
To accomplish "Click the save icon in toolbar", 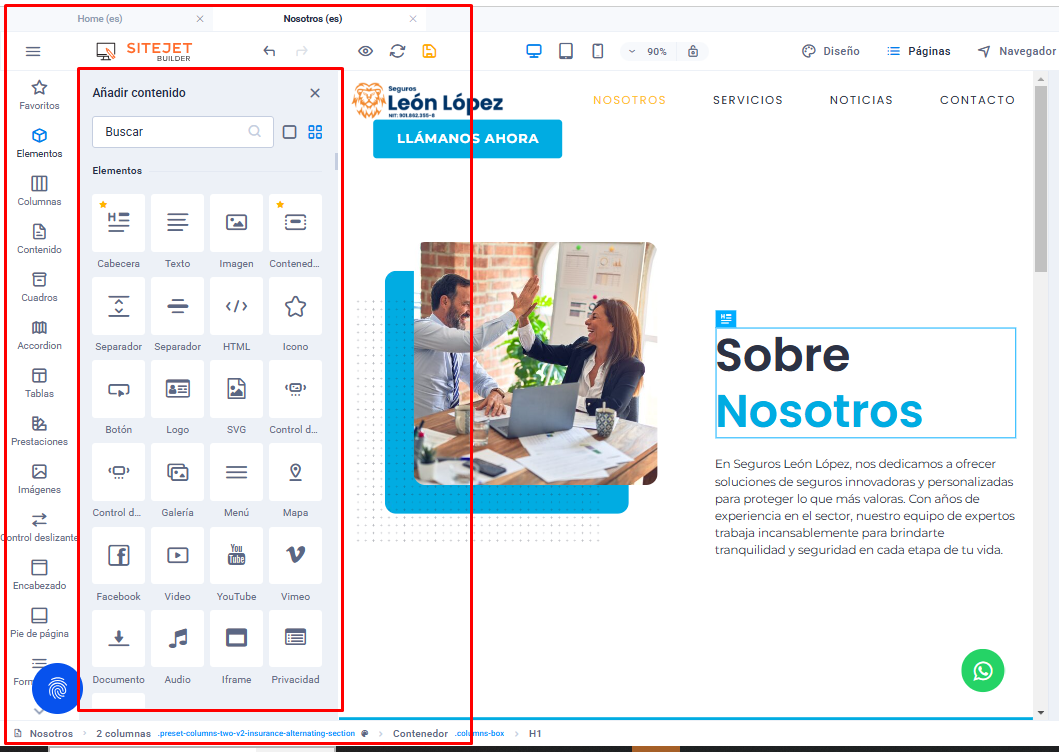I will [x=429, y=51].
